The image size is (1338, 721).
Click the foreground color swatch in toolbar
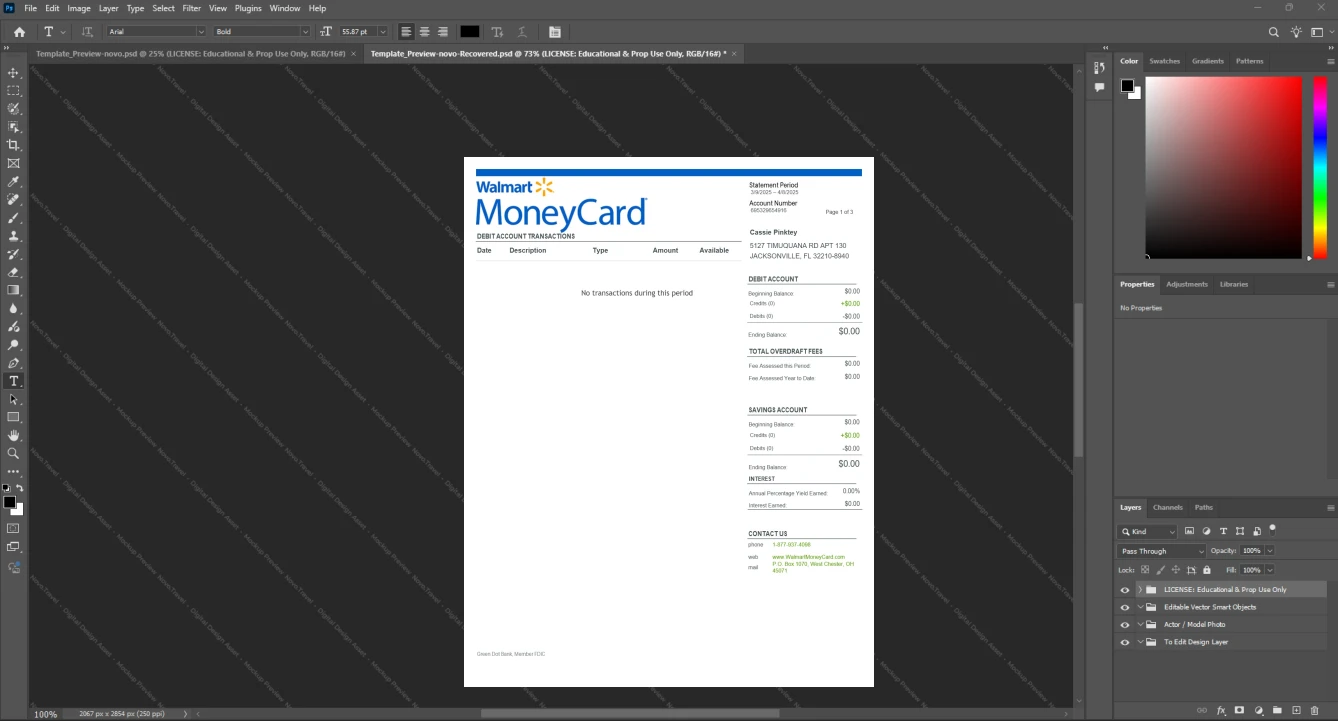pos(9,502)
